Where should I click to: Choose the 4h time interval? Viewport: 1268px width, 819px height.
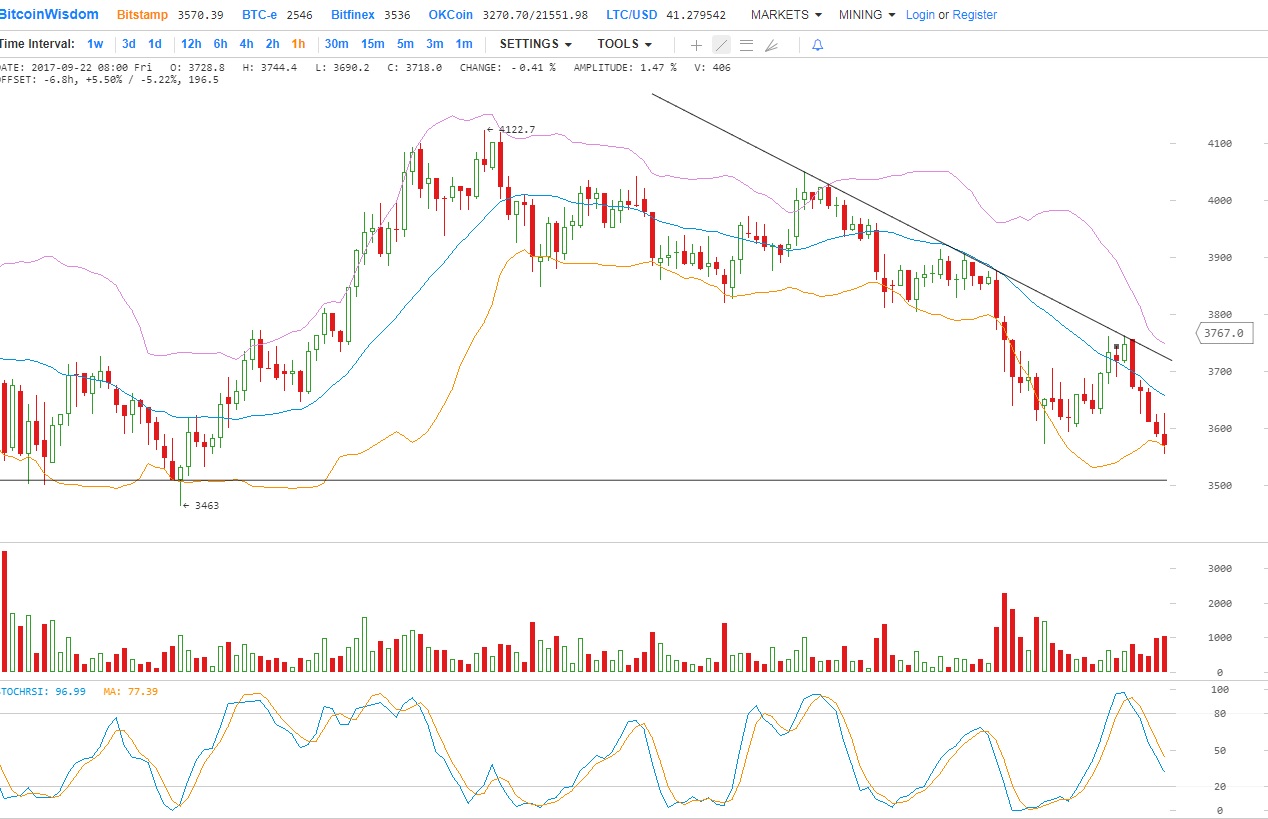(246, 44)
